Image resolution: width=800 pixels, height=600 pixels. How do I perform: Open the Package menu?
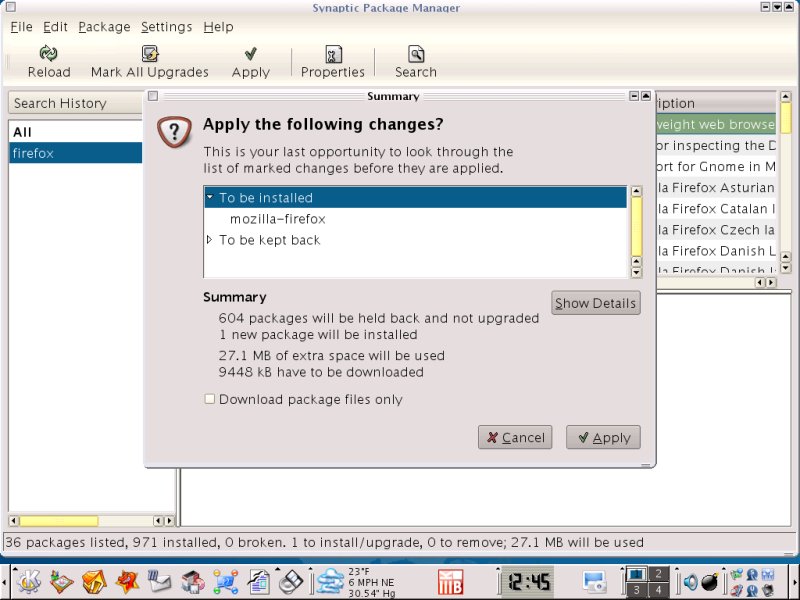(104, 27)
